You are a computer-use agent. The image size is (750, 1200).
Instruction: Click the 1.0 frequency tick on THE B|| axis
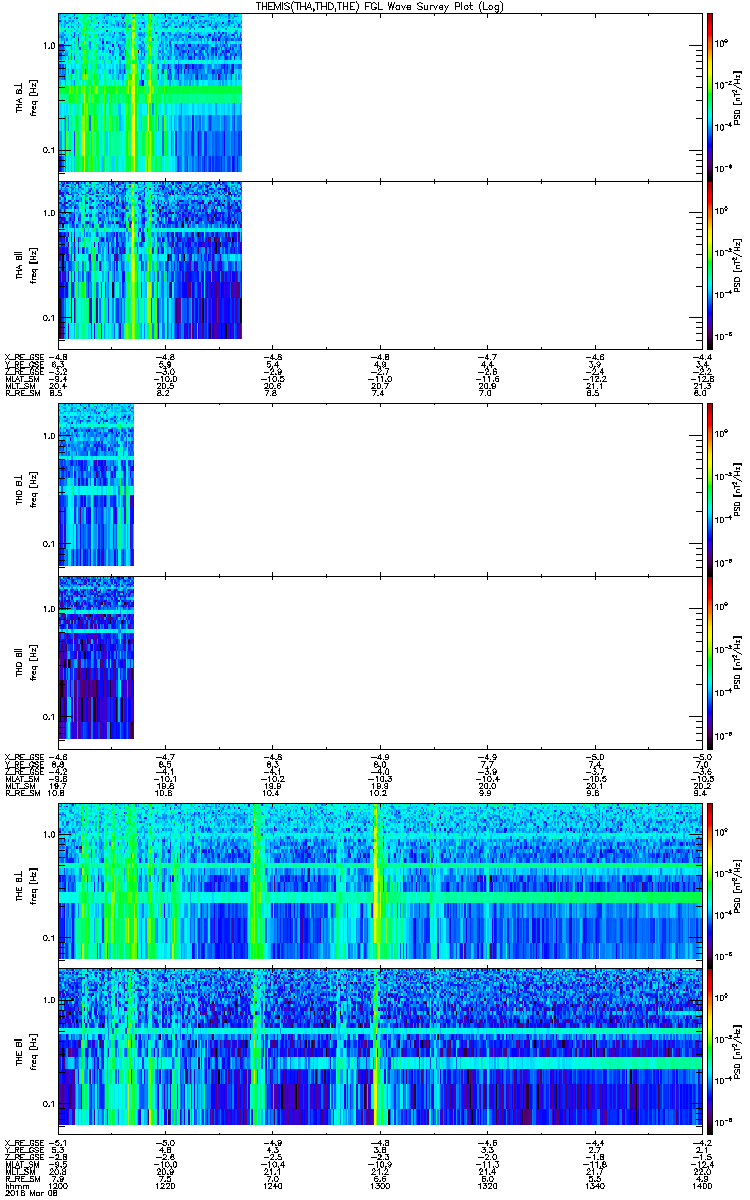click(x=49, y=999)
